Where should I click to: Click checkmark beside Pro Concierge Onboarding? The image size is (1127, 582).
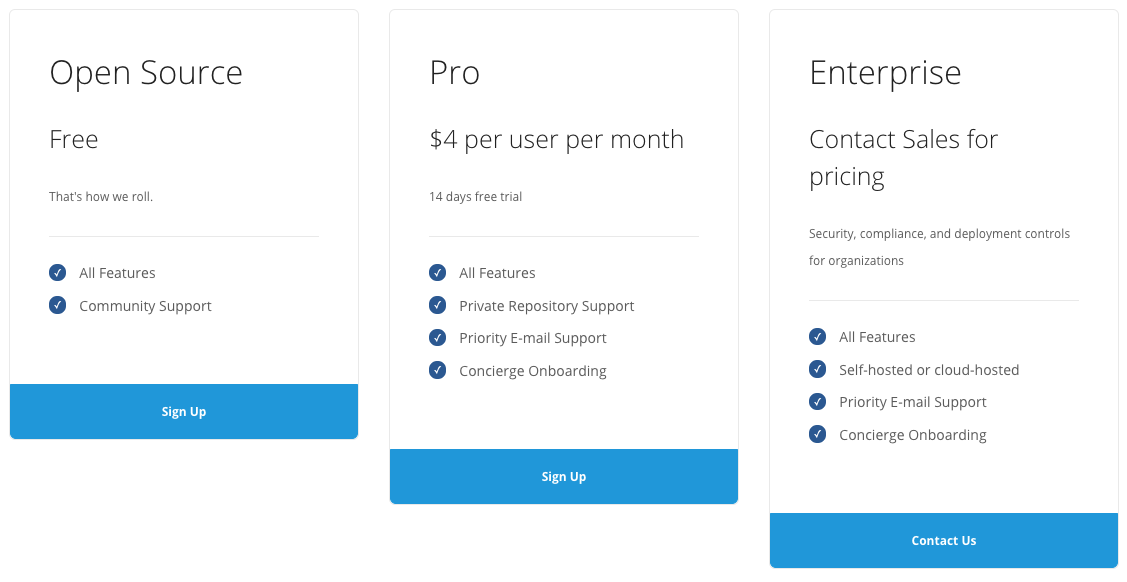[438, 370]
